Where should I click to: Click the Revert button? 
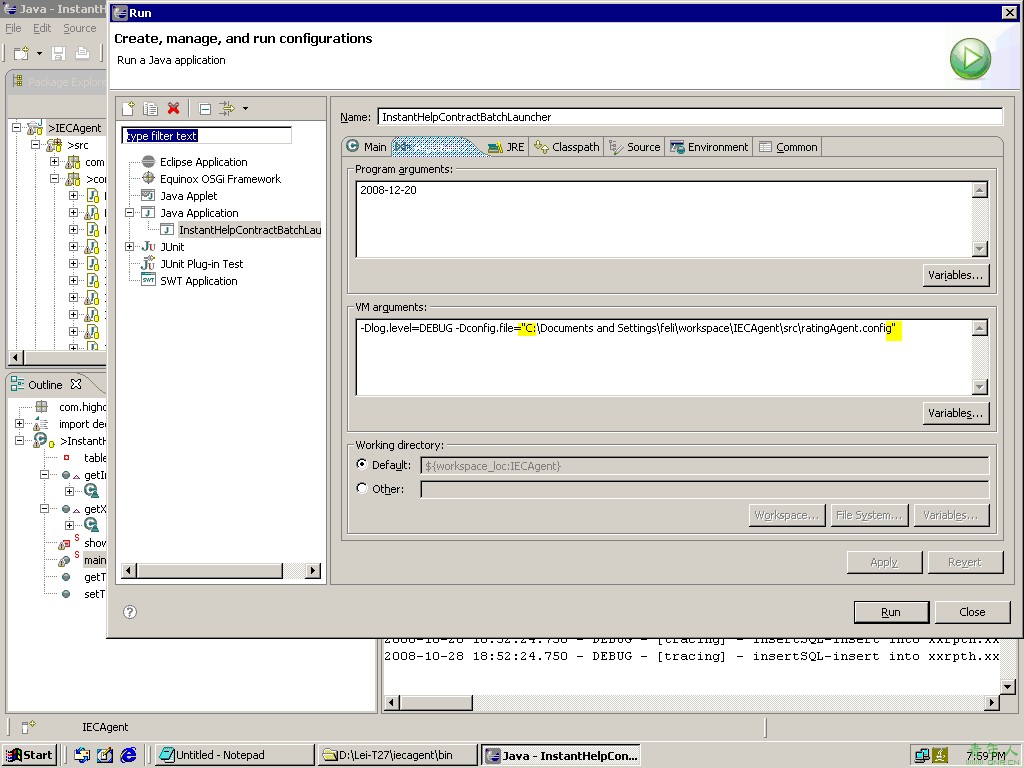pos(965,562)
